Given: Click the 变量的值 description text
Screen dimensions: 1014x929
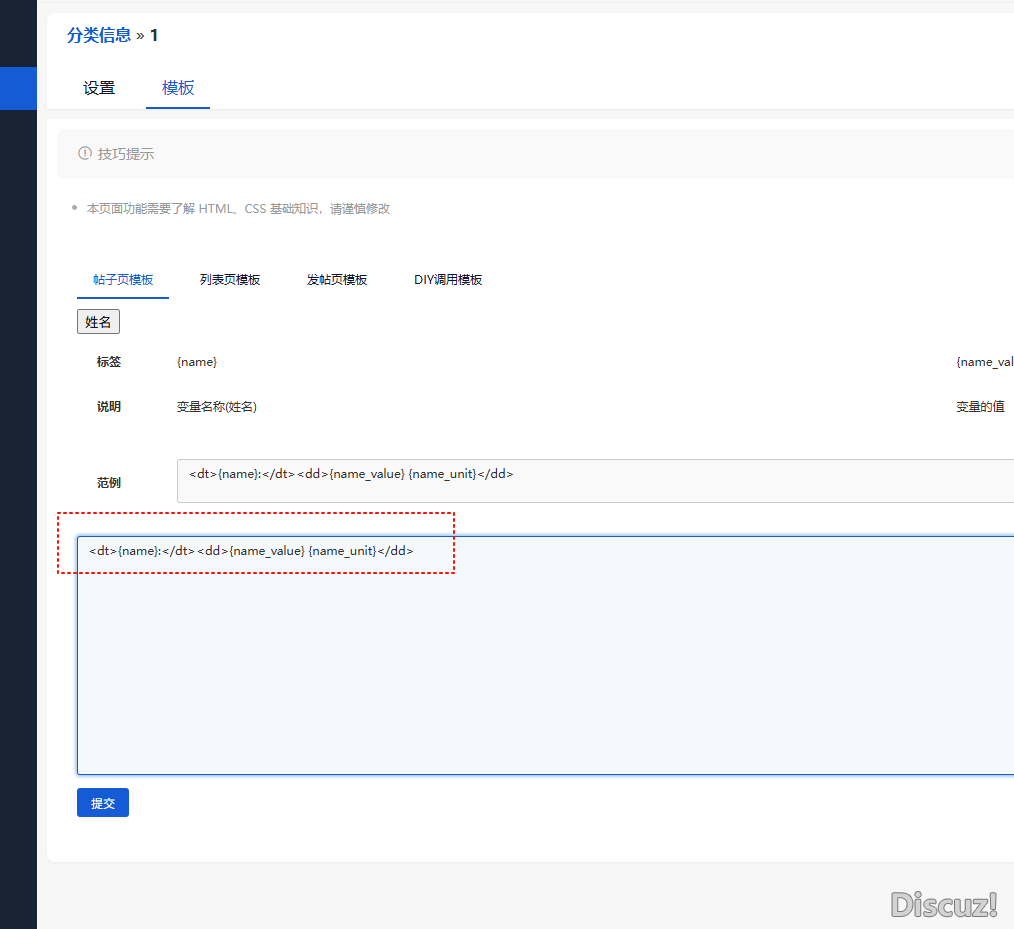Looking at the screenshot, I should pos(980,407).
